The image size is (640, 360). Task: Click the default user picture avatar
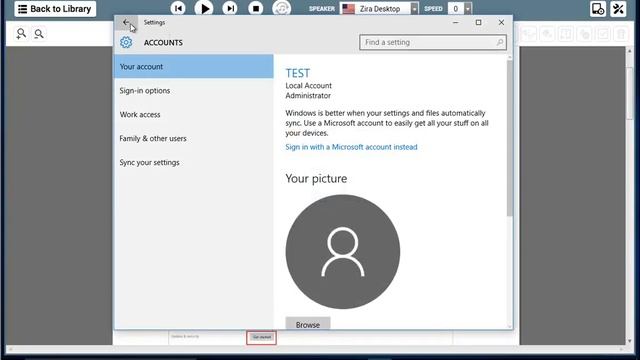343,252
